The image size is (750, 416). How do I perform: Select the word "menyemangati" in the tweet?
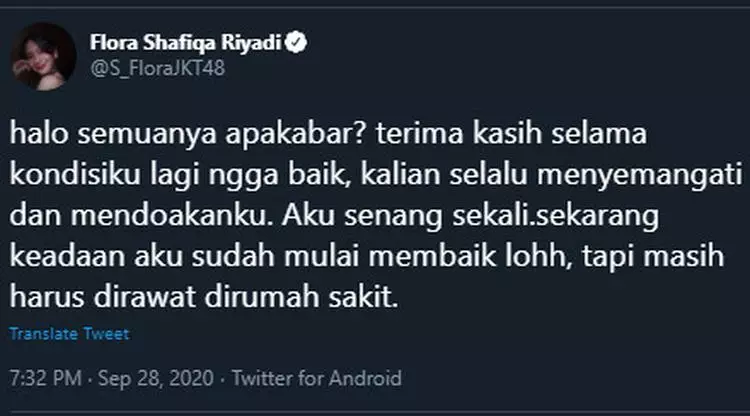(640, 175)
